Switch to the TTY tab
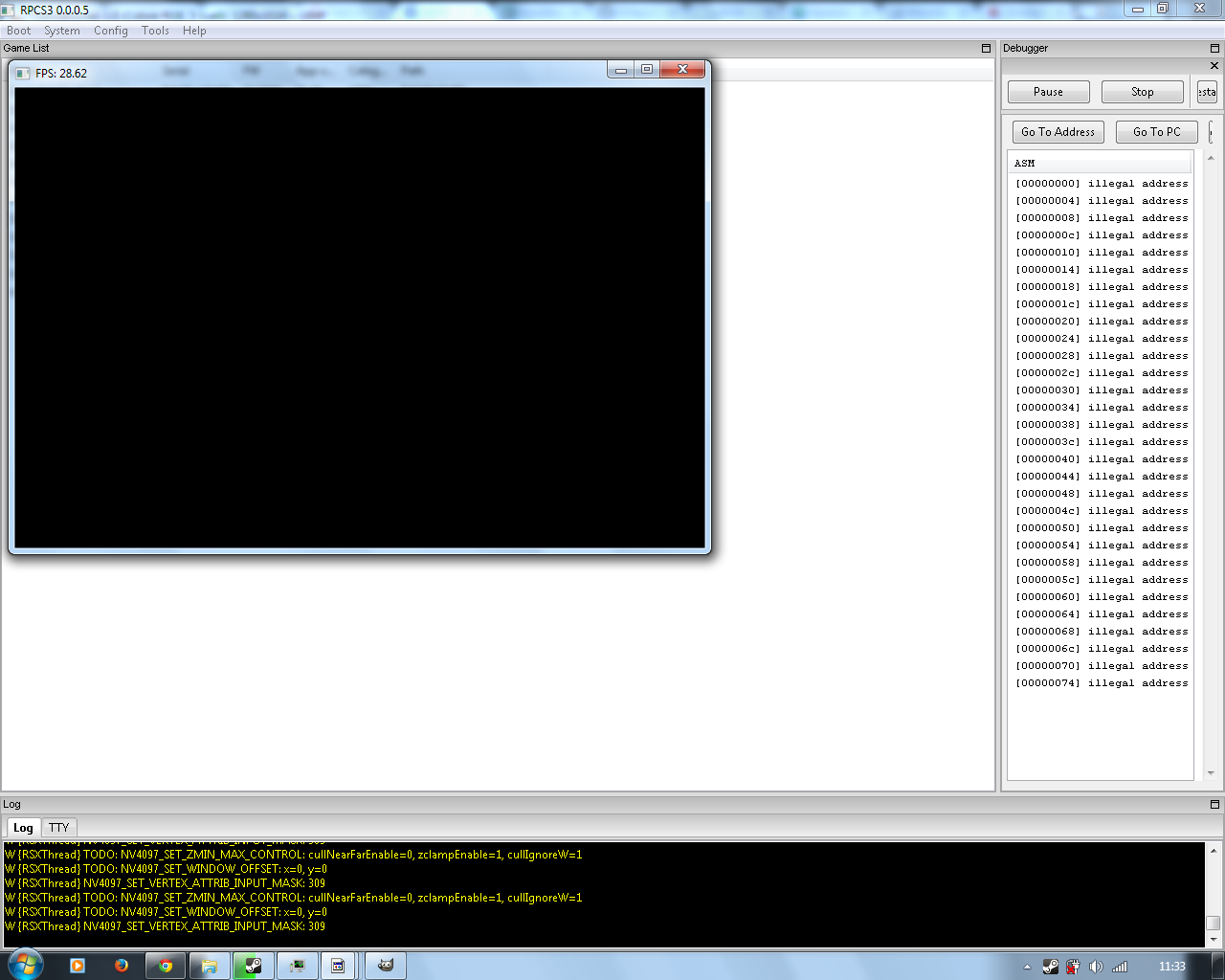Image resolution: width=1225 pixels, height=980 pixels. tap(59, 828)
